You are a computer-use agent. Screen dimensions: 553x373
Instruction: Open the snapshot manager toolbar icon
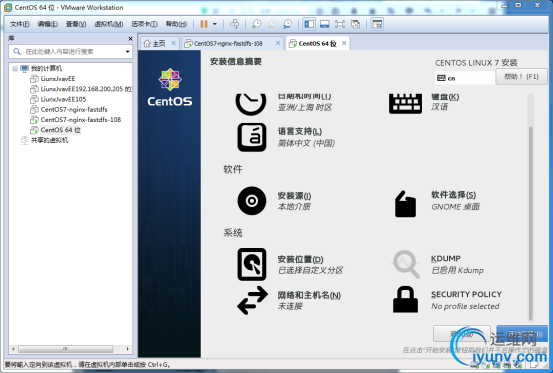[x=288, y=24]
